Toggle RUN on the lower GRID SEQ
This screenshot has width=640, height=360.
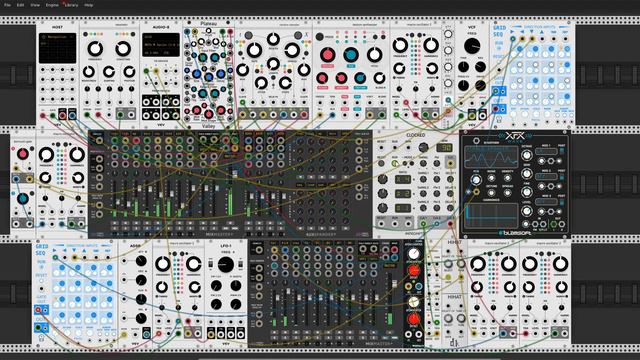[41, 268]
